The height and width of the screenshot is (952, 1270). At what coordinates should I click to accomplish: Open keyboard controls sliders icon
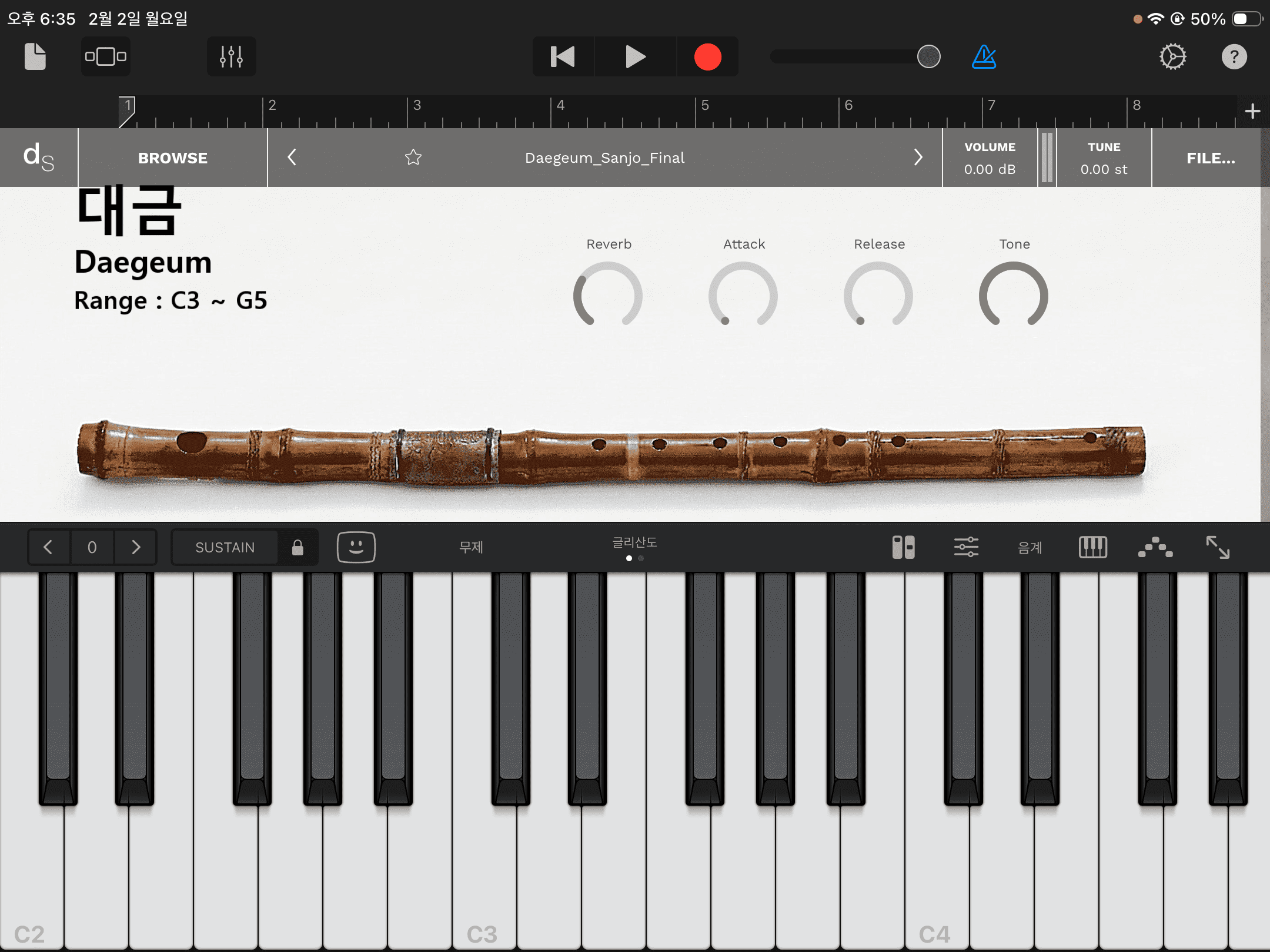pyautogui.click(x=966, y=547)
